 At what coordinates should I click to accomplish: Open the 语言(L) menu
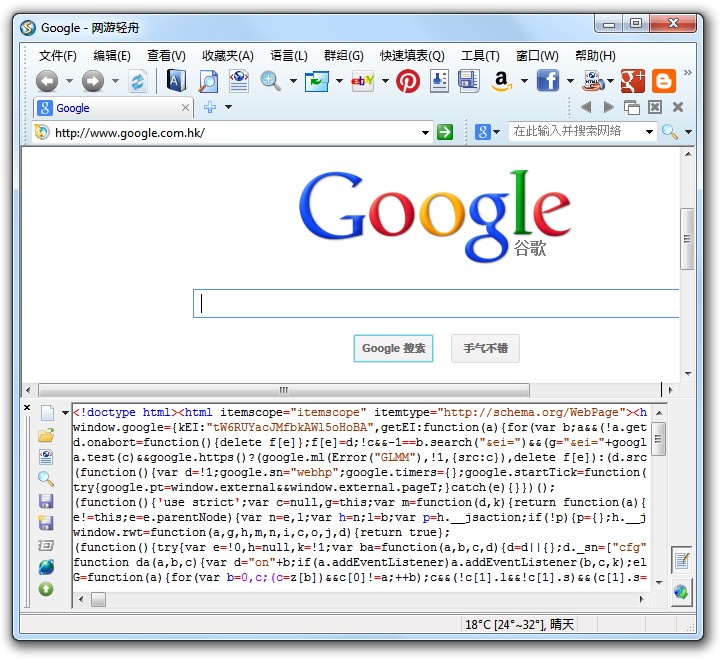coord(289,56)
